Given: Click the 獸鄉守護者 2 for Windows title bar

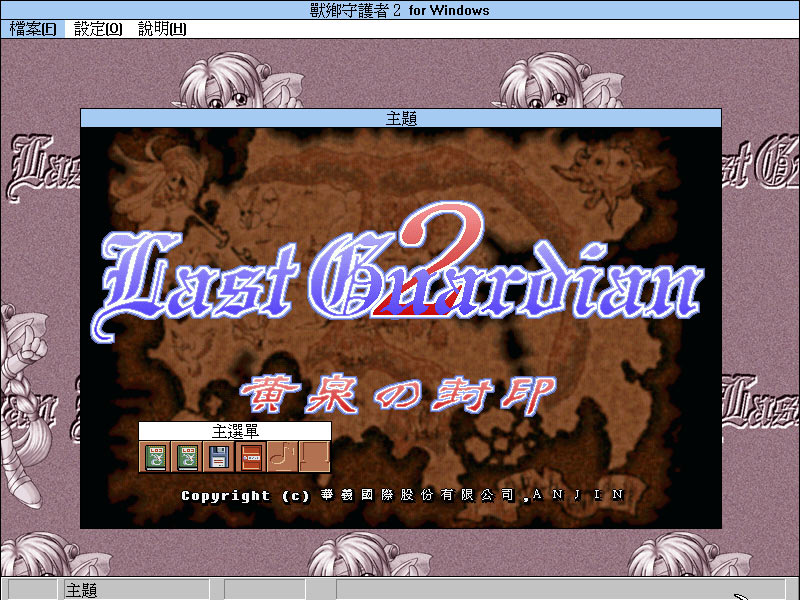Looking at the screenshot, I should point(400,10).
